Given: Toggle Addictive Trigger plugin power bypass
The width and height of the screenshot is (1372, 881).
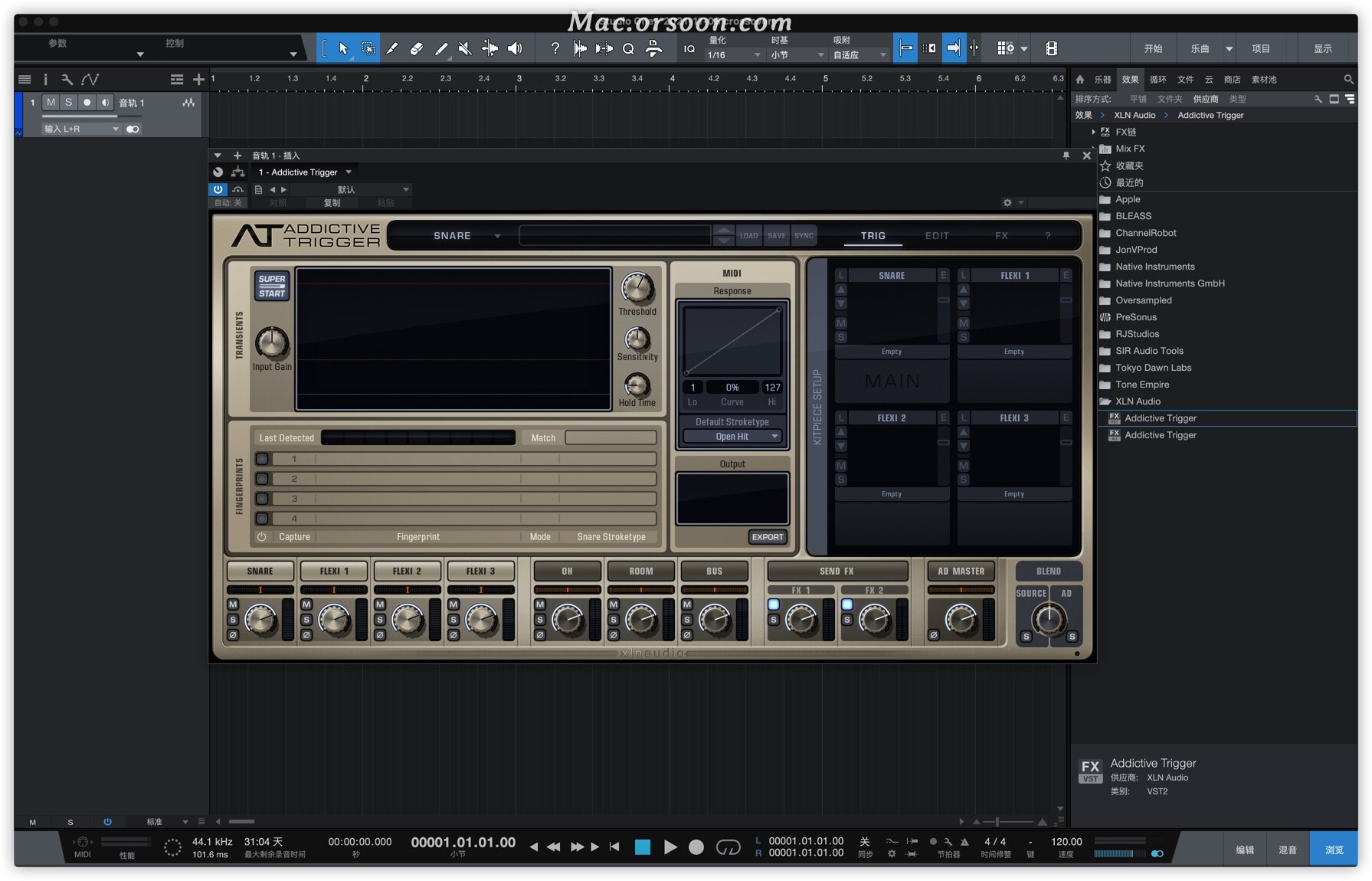Looking at the screenshot, I should pos(218,189).
